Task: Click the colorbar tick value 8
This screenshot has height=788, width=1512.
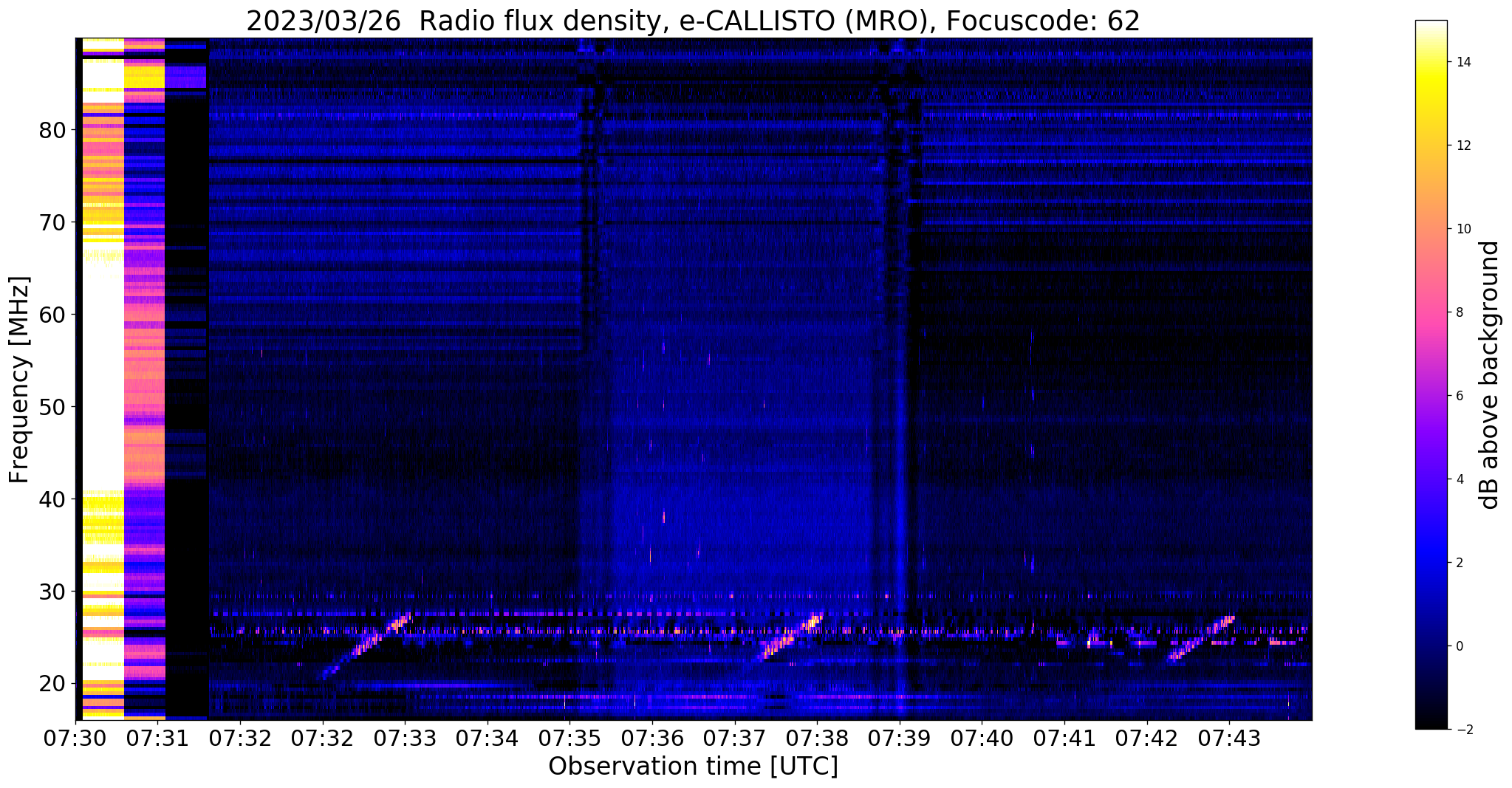Action: coord(1460,313)
